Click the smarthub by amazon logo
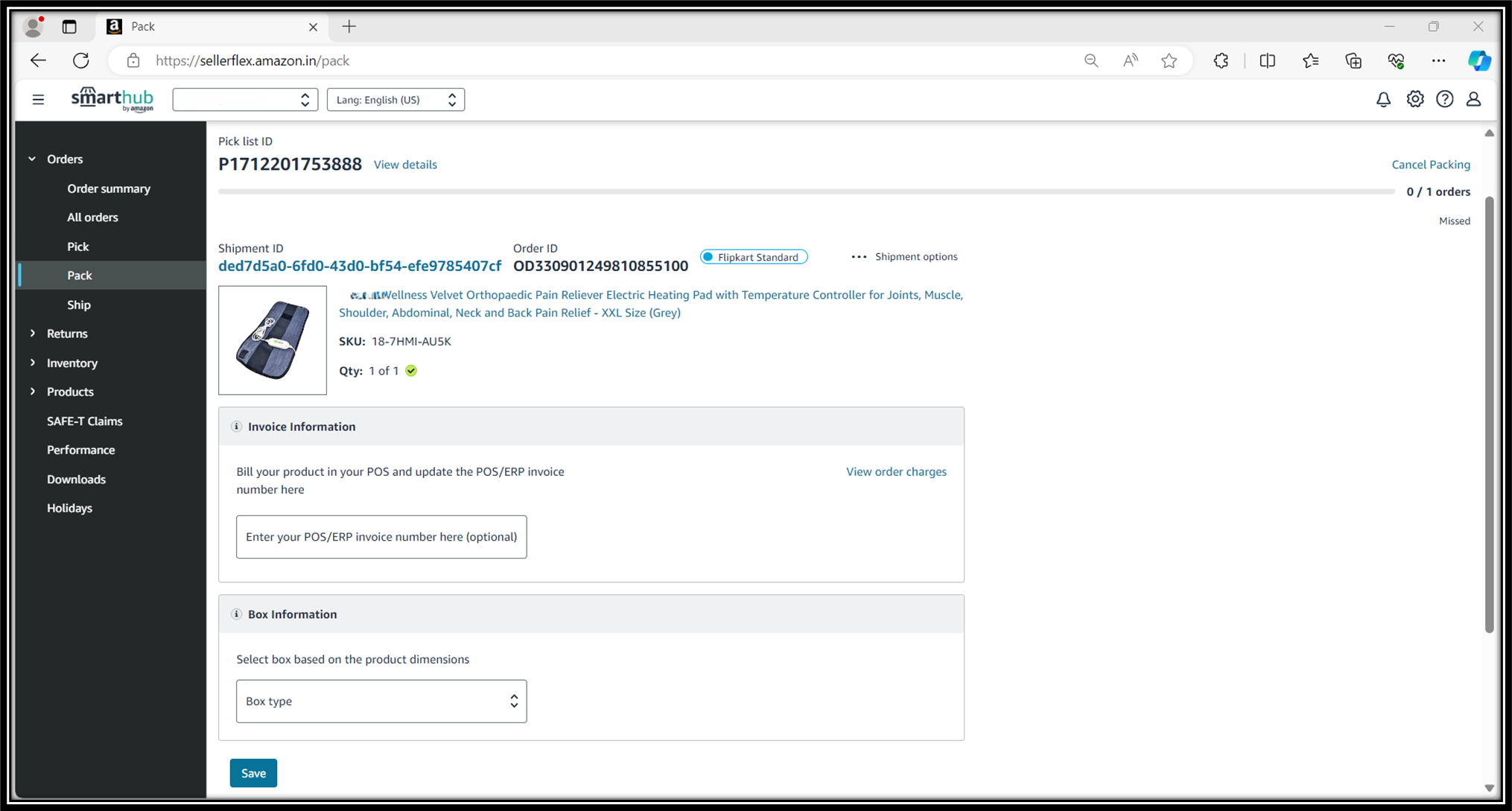The width and height of the screenshot is (1512, 811). [x=112, y=100]
